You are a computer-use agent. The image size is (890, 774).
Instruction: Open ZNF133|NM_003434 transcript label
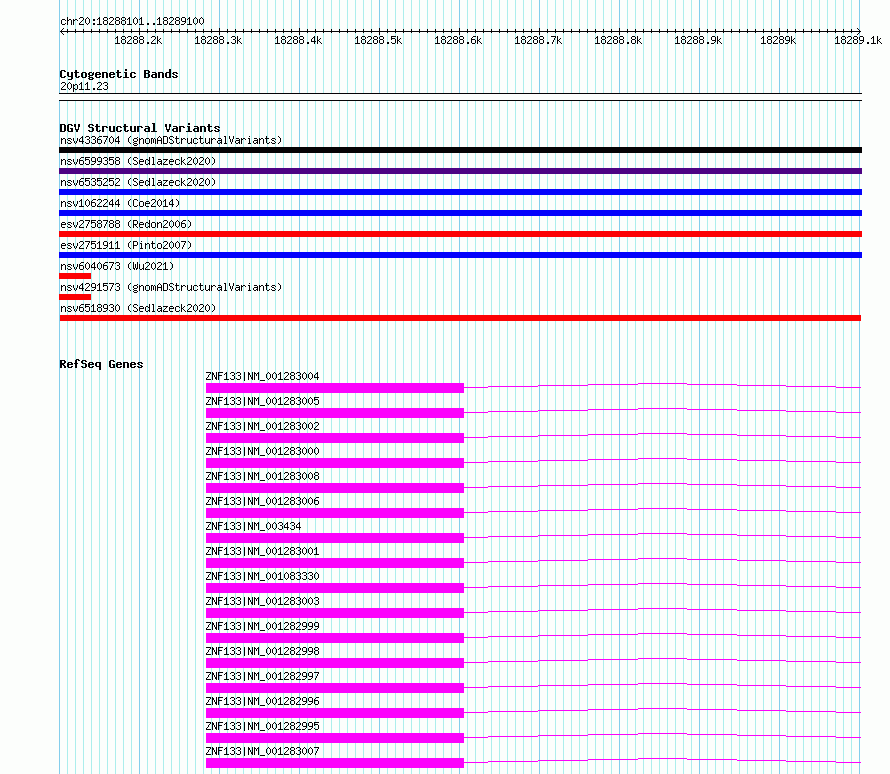coord(253,526)
